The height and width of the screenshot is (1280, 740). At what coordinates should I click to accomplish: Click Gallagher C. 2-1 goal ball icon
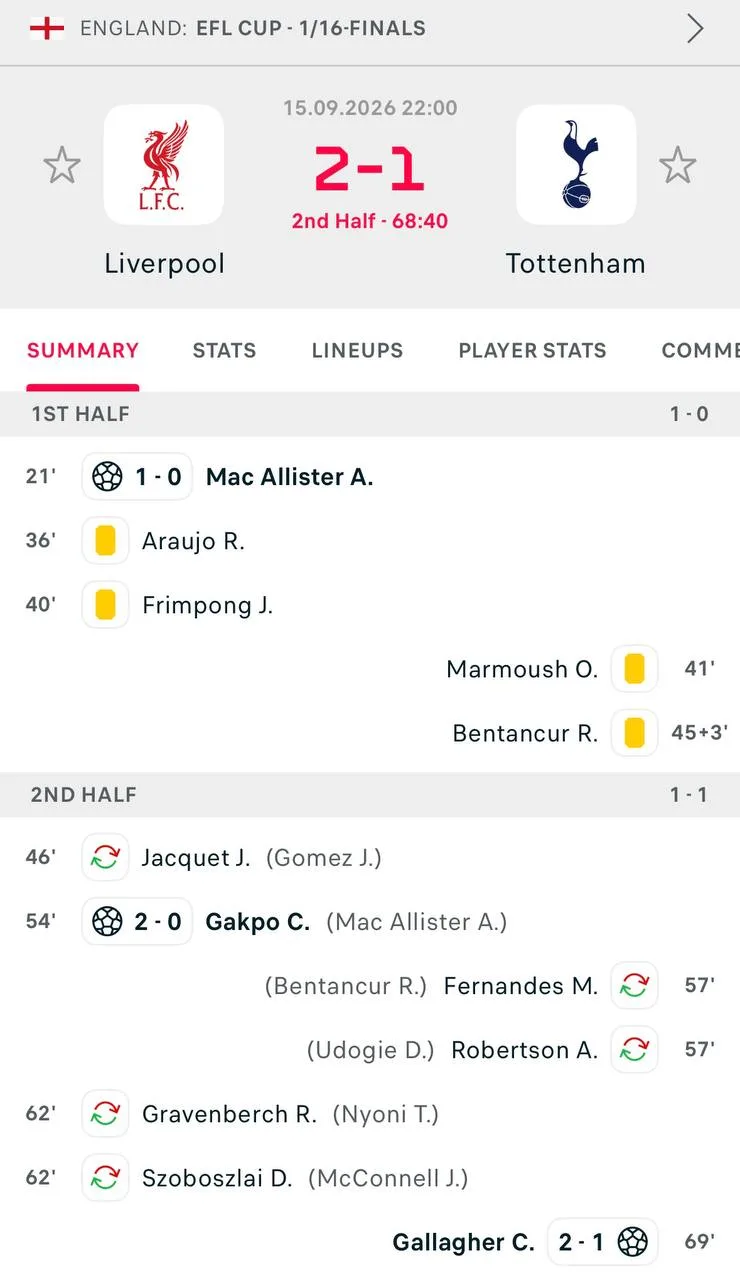coord(632,1242)
